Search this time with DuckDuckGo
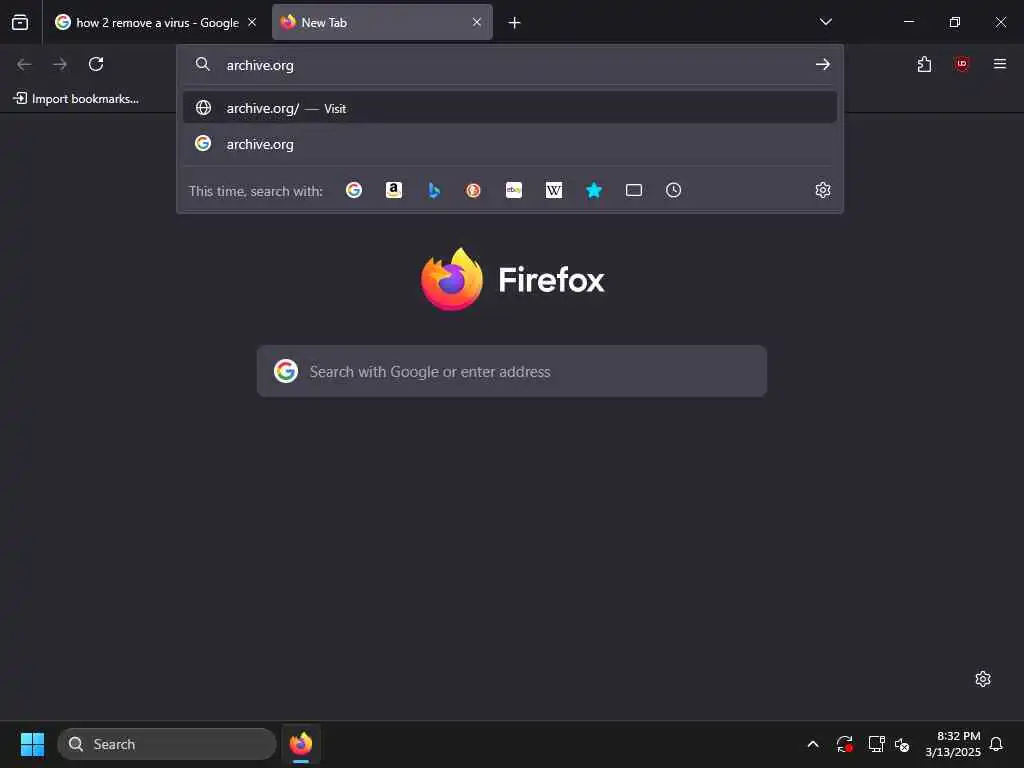1024x768 pixels. (x=473, y=190)
